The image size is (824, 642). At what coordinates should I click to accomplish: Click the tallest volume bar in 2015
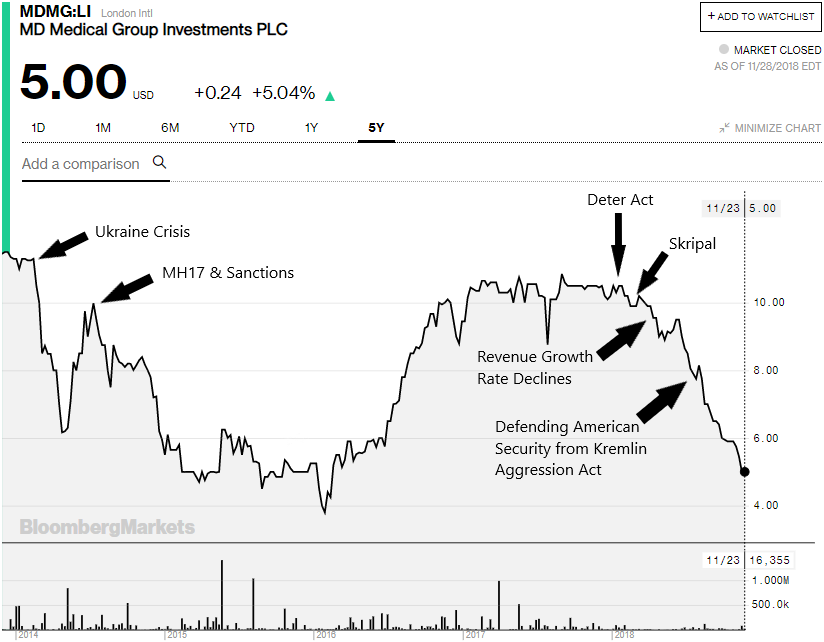pyautogui.click(x=221, y=594)
